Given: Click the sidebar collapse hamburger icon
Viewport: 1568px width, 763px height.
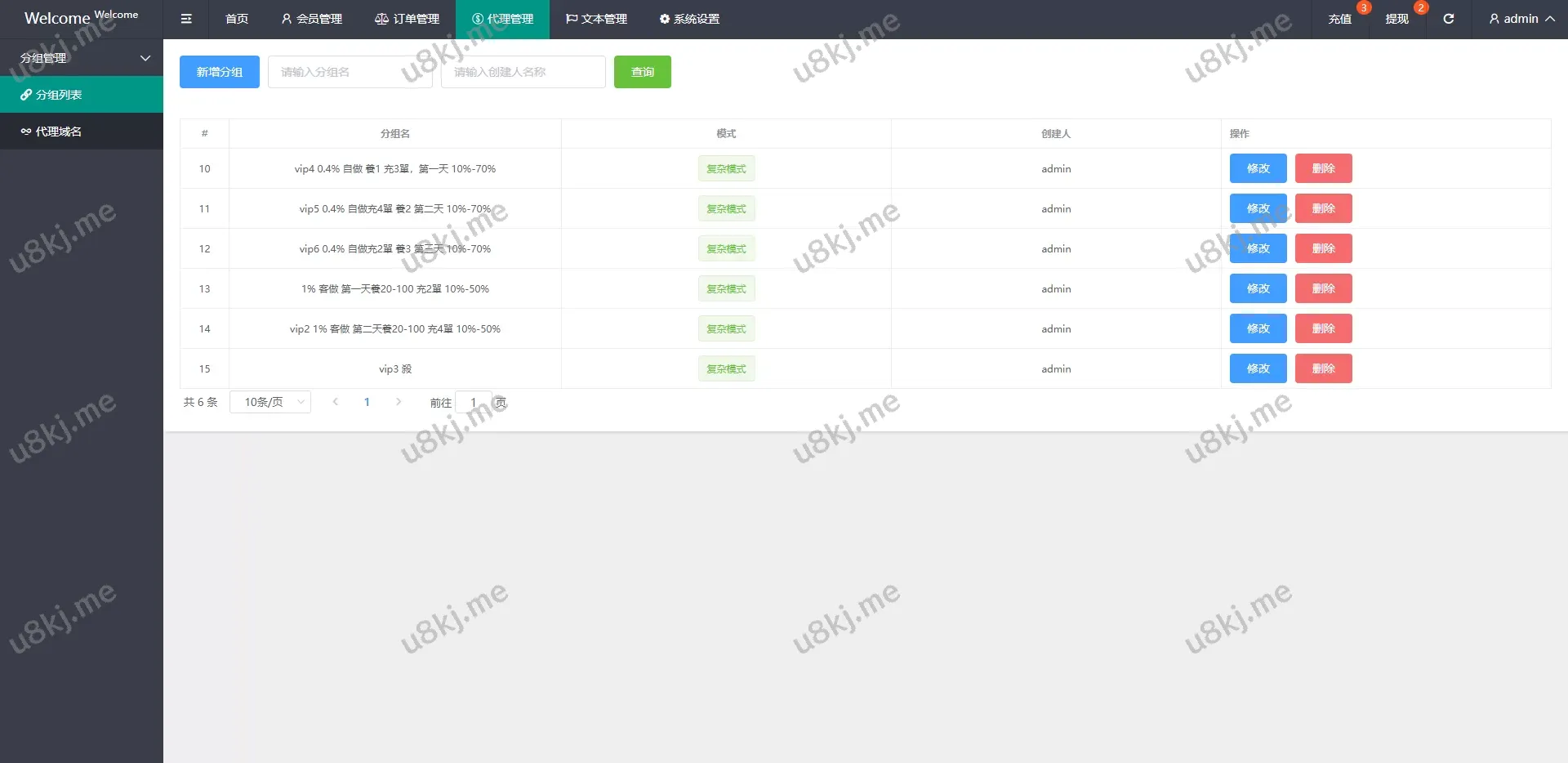Looking at the screenshot, I should coord(186,19).
